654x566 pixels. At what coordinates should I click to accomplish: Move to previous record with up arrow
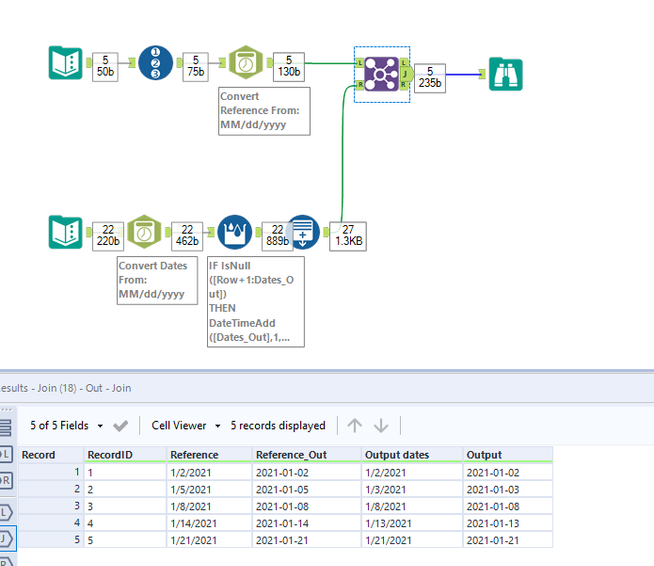(x=355, y=425)
